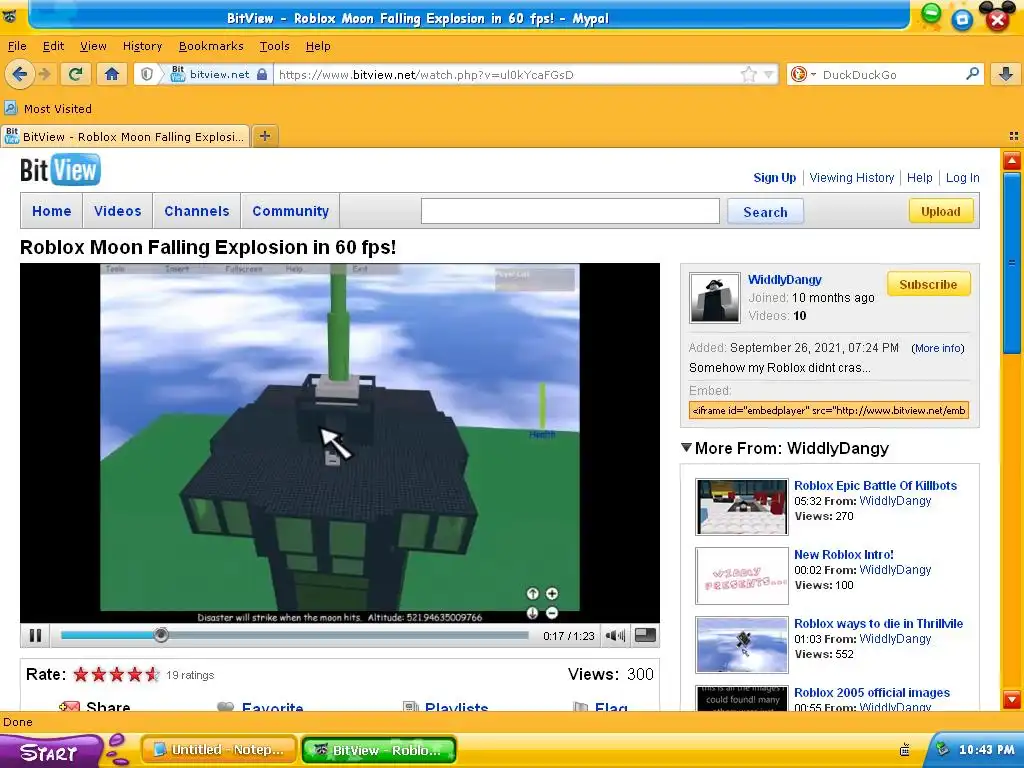Open the Viewing History link
1024x768 pixels.
pos(852,178)
